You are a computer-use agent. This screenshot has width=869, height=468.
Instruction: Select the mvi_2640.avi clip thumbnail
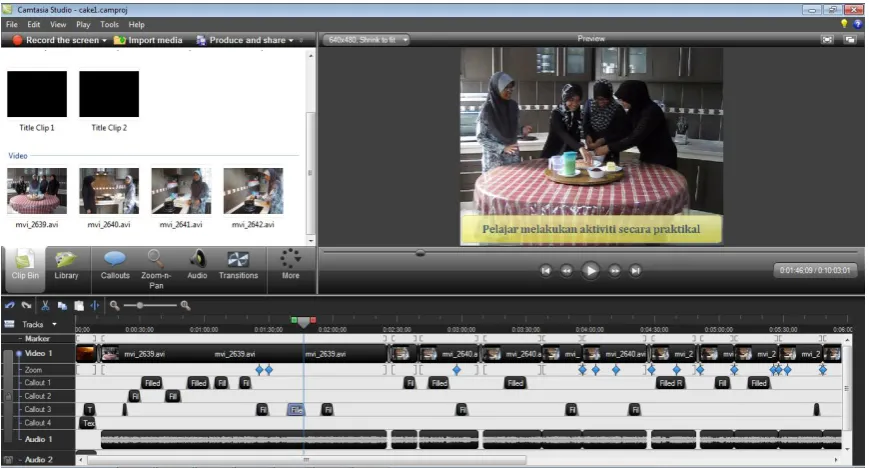pos(109,191)
